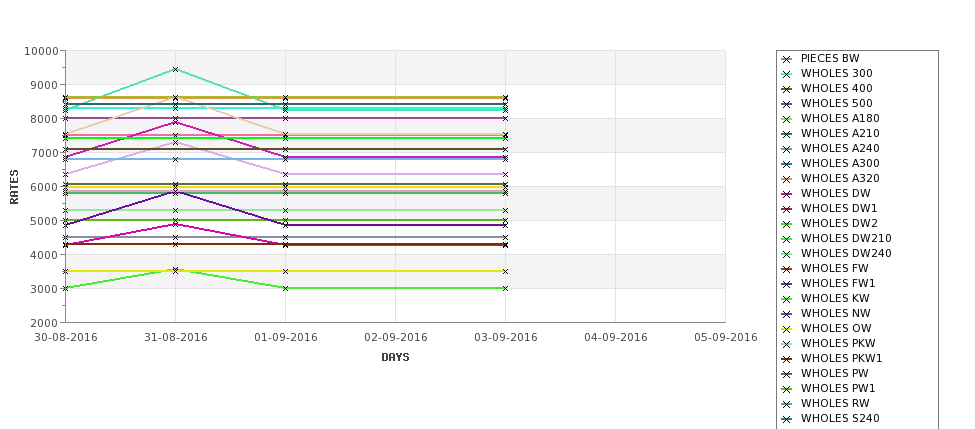
Task: Click the lowest green data point at 01-09-2016
Action: [285, 288]
